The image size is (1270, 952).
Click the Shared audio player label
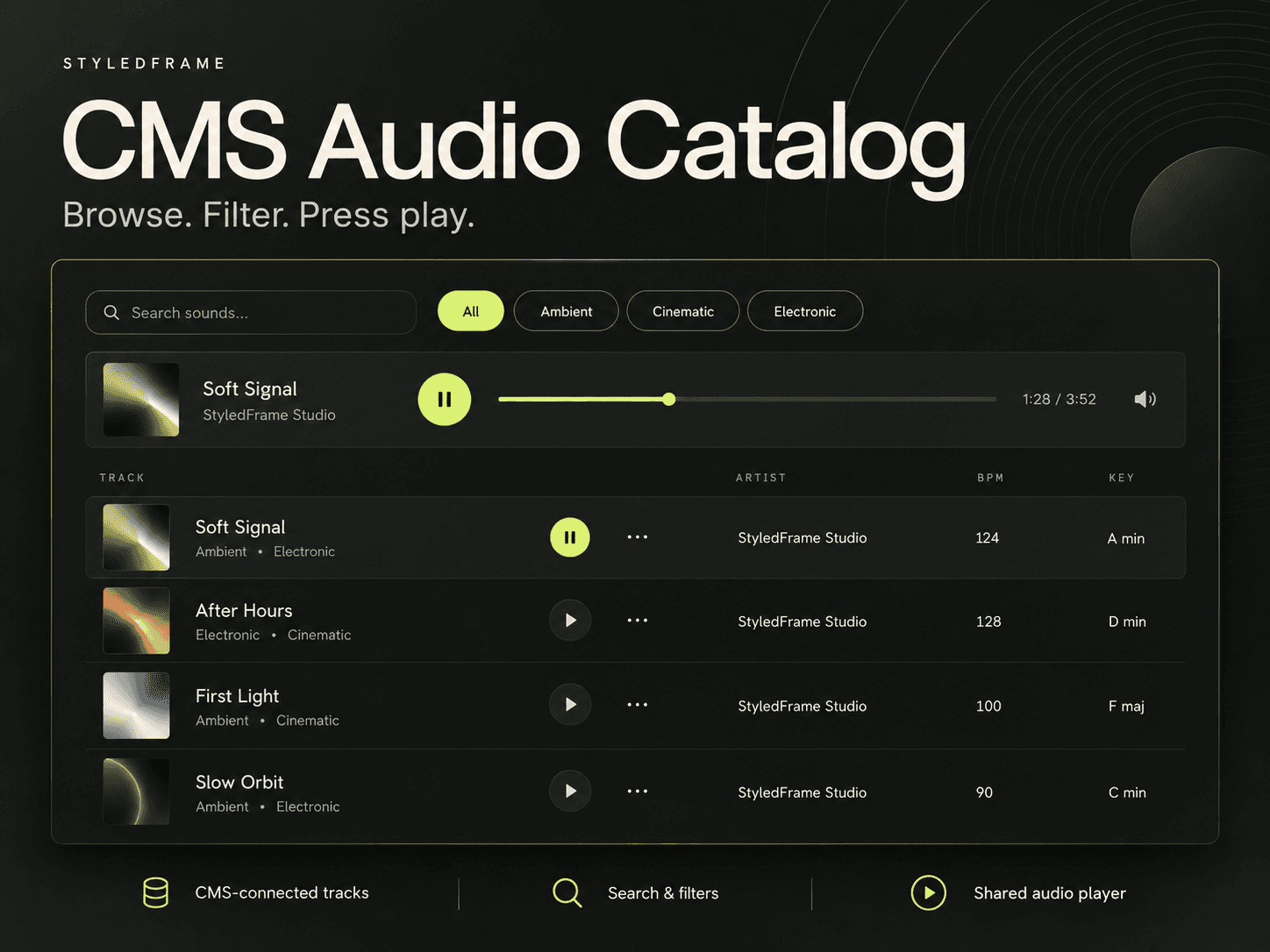pyautogui.click(x=1050, y=893)
